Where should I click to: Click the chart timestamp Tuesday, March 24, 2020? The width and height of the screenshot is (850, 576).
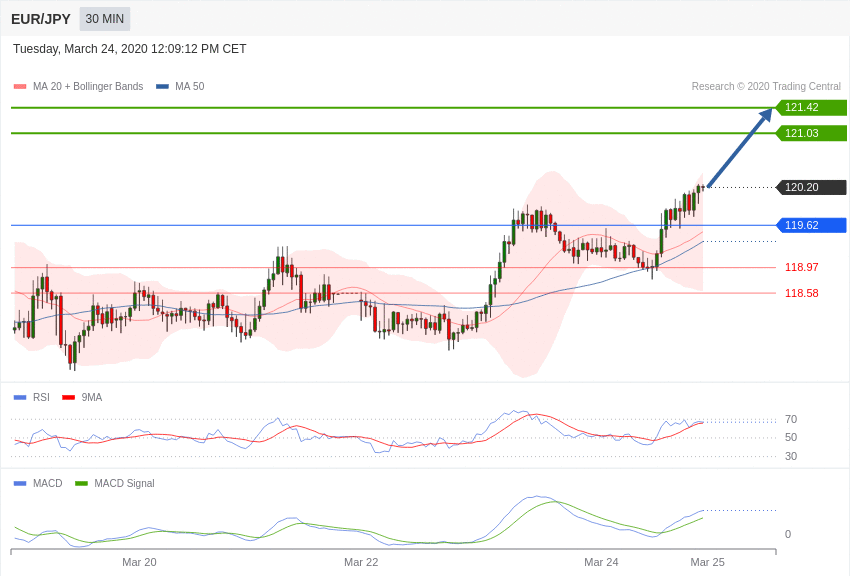pyautogui.click(x=130, y=49)
